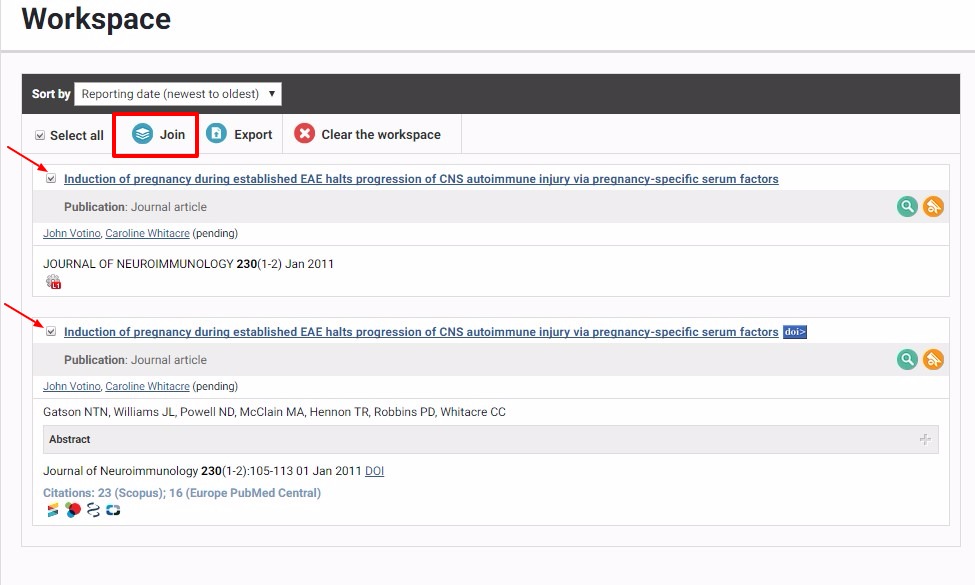Click the gear icon with red badge
This screenshot has width=975, height=585.
tap(53, 282)
